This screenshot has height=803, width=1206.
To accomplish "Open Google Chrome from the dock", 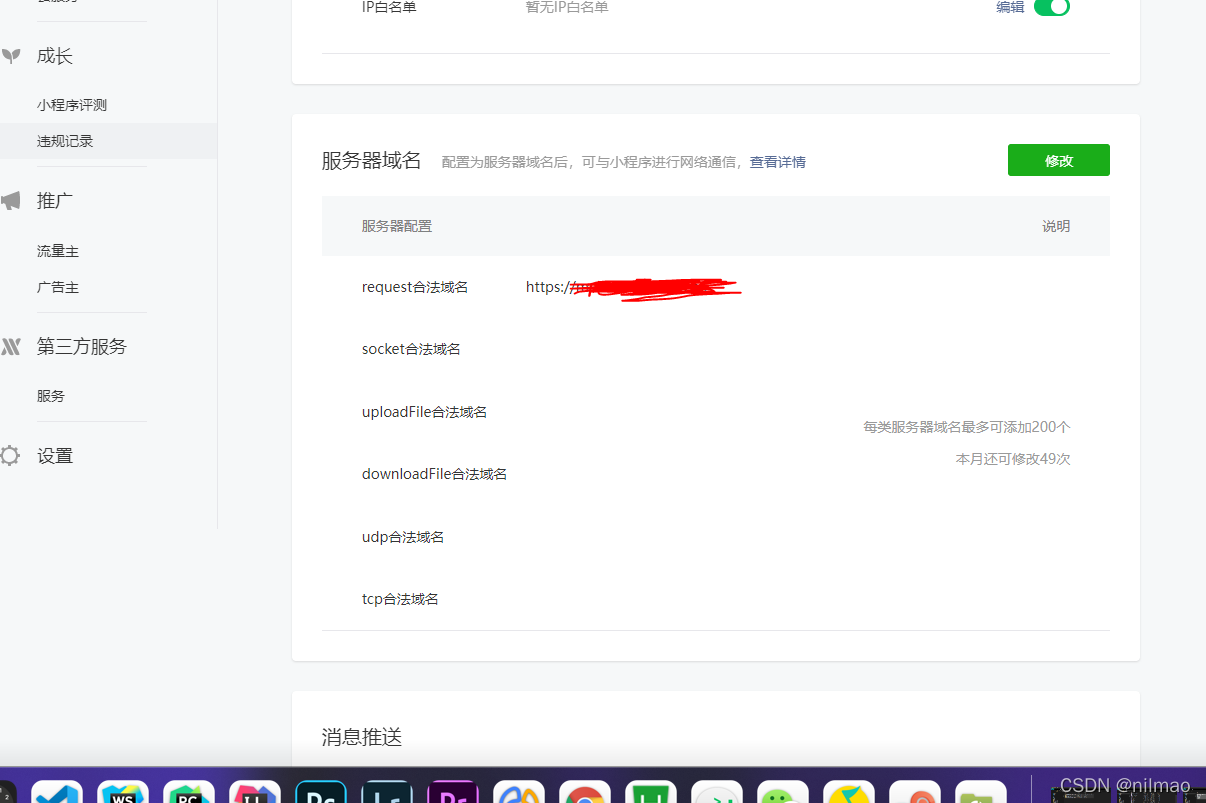I will pyautogui.click(x=585, y=795).
